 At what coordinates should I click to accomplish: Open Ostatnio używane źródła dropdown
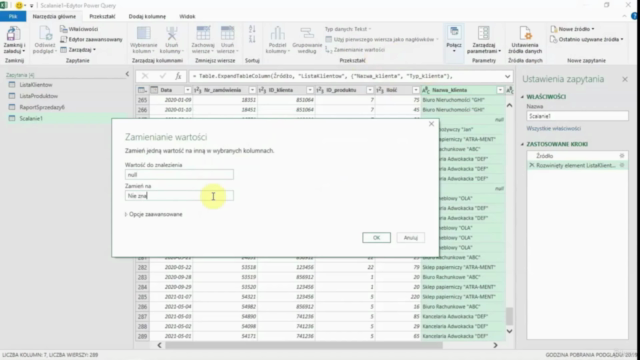coord(587,40)
